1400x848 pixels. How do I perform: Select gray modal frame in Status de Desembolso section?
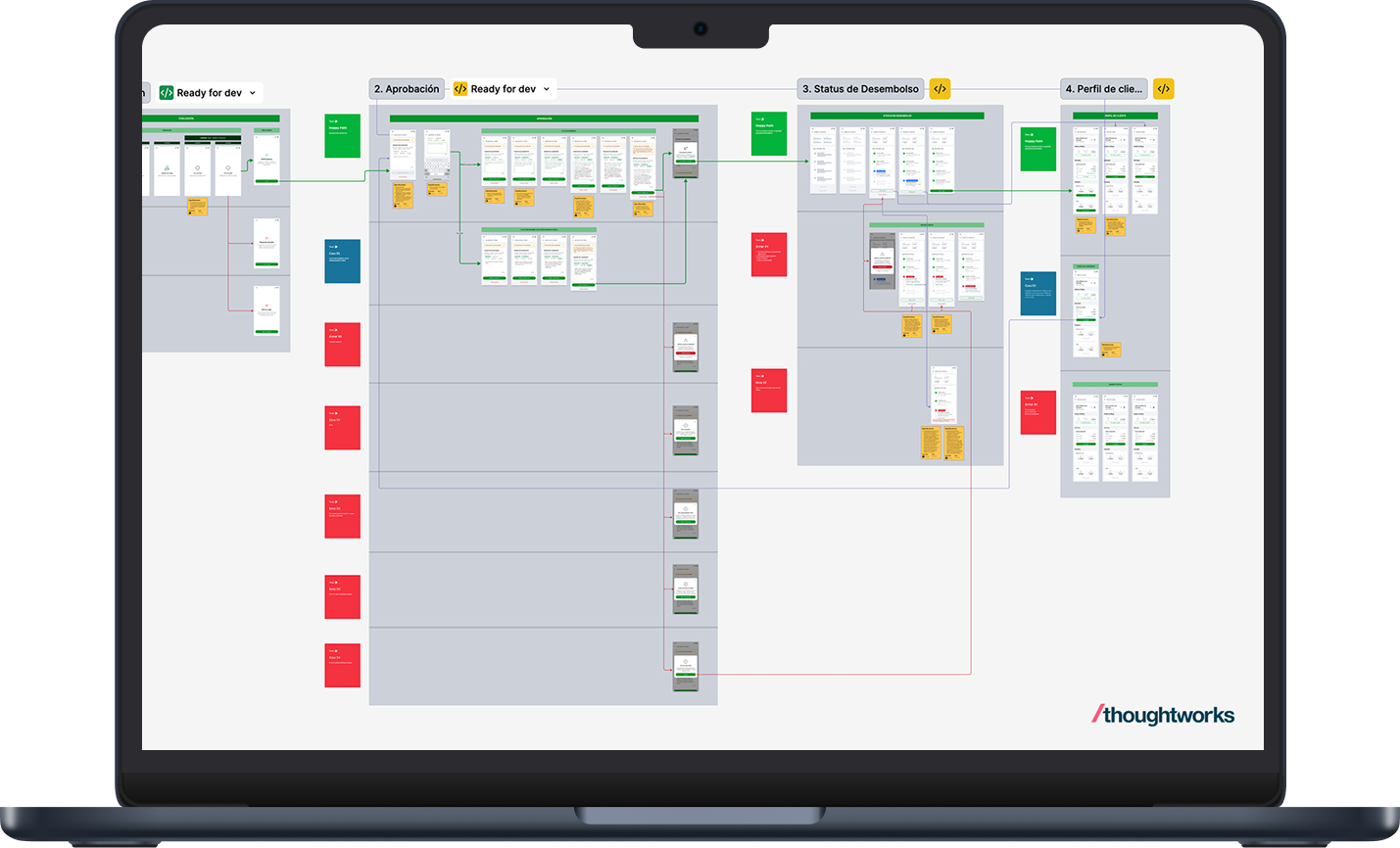[883, 261]
